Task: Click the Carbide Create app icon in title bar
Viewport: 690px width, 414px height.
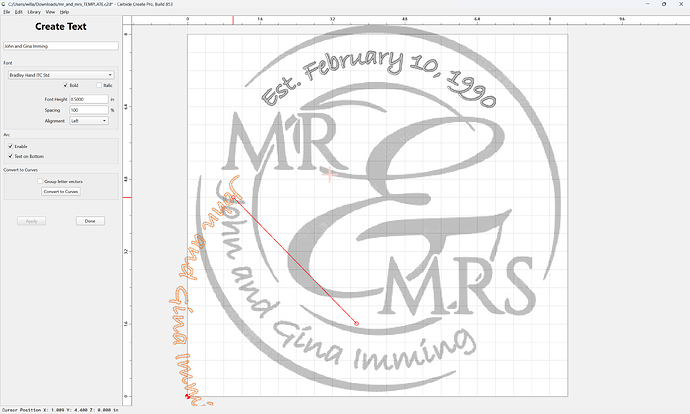Action: (4, 4)
